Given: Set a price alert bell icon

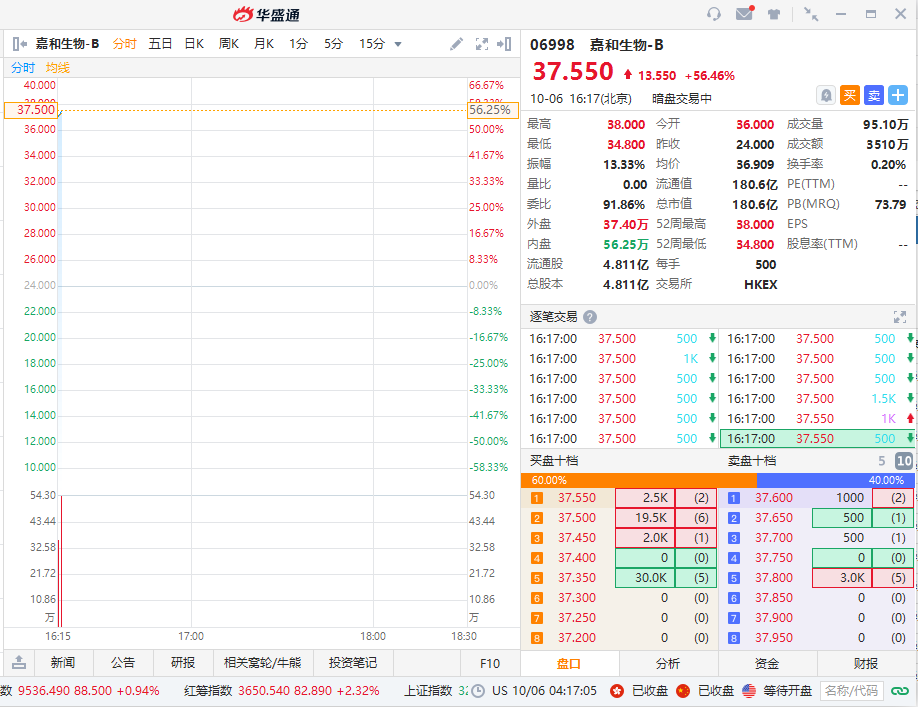Looking at the screenshot, I should tap(826, 95).
